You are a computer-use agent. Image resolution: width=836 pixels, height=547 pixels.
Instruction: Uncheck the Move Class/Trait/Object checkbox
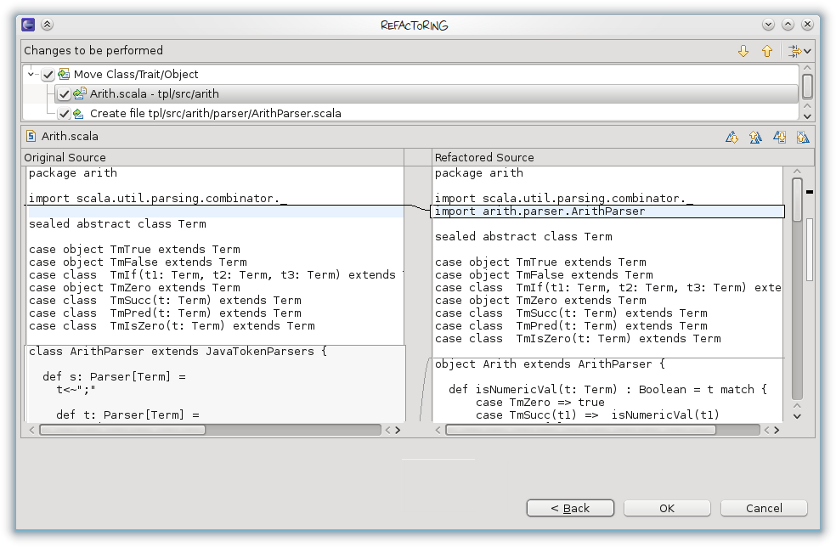(x=48, y=75)
